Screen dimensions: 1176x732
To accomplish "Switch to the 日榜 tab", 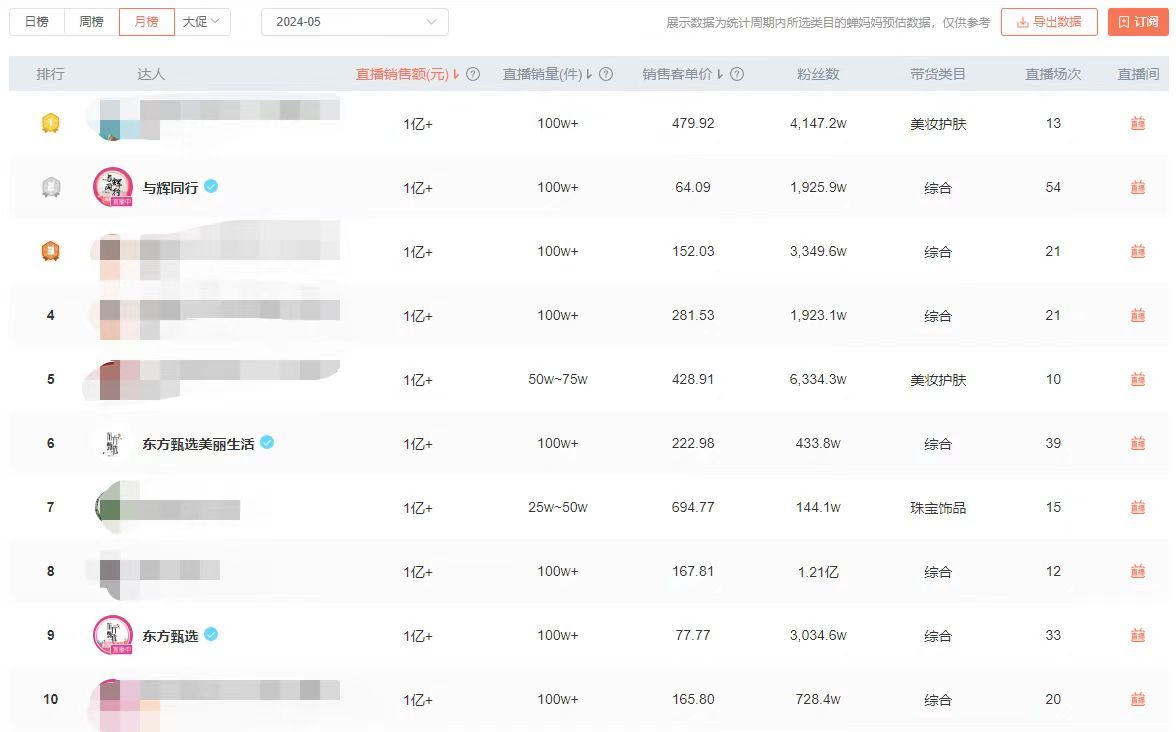I will [36, 22].
